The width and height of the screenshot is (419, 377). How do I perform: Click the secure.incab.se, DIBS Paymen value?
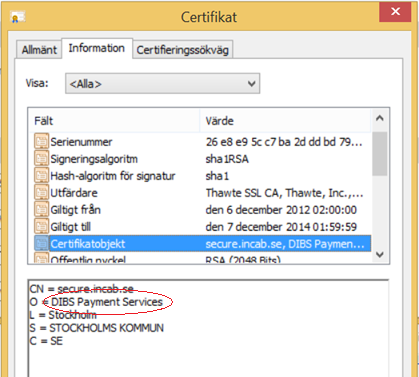[285, 244]
